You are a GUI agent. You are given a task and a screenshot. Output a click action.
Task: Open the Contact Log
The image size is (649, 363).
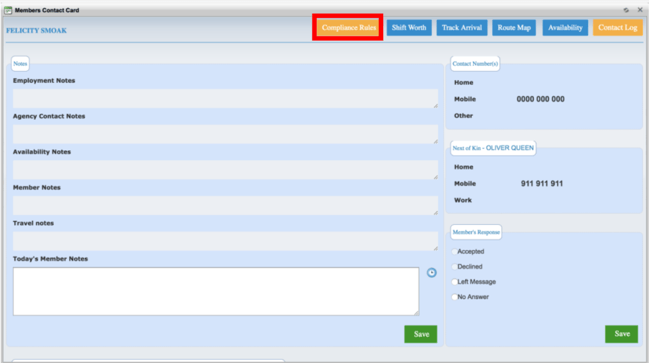[x=617, y=28]
